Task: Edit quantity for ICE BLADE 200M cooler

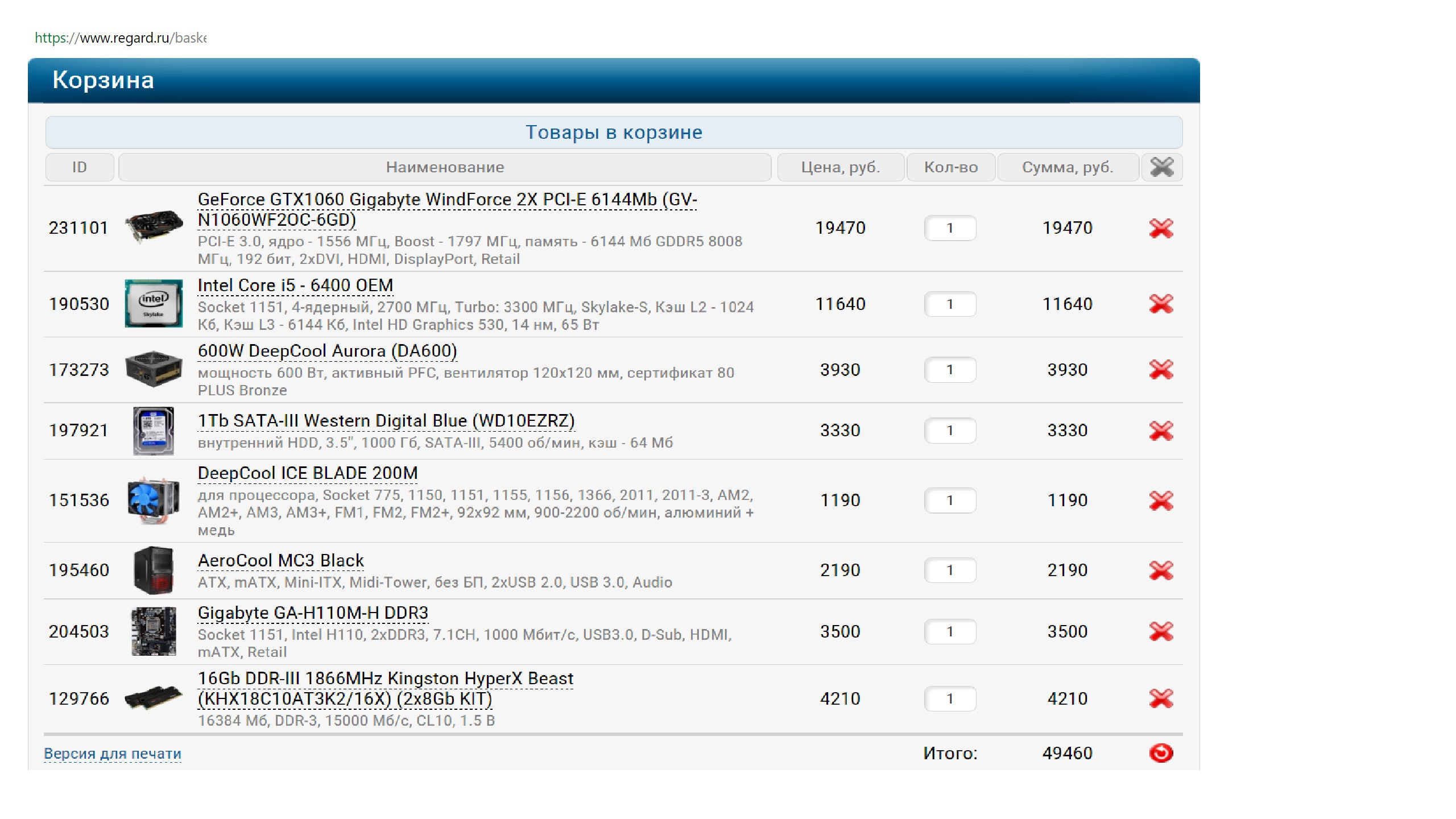Action: 950,500
